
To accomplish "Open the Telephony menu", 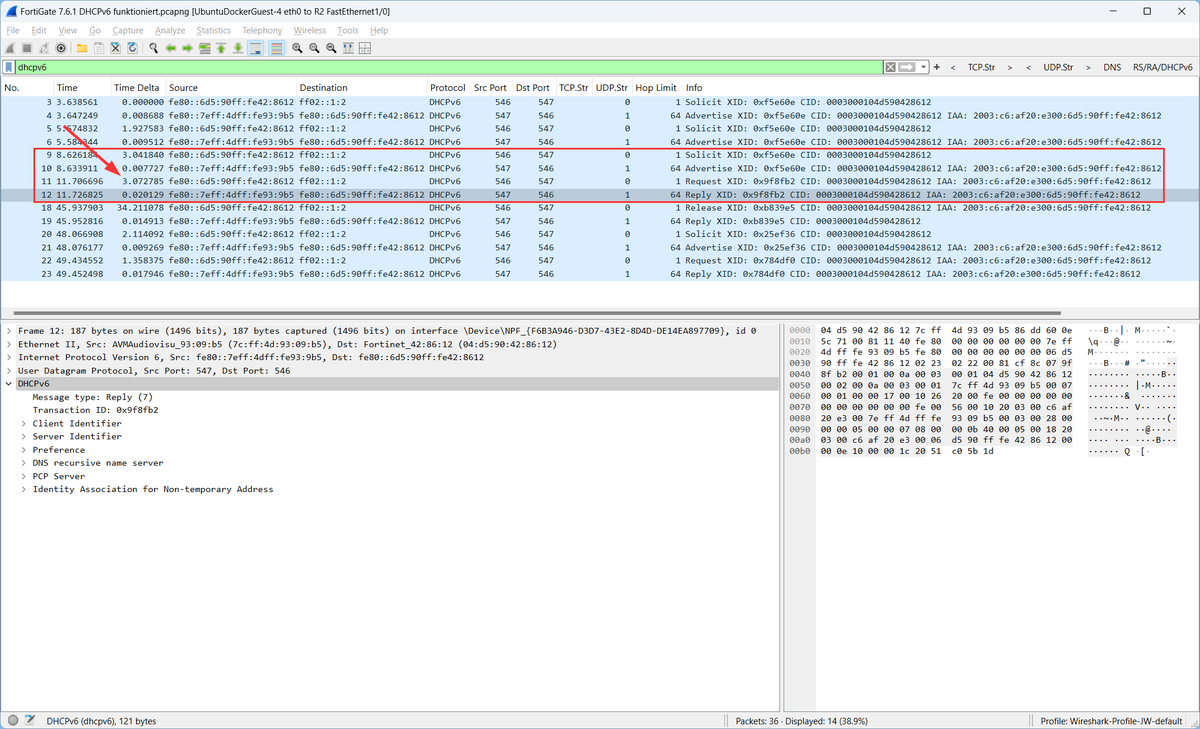I will [x=262, y=31].
